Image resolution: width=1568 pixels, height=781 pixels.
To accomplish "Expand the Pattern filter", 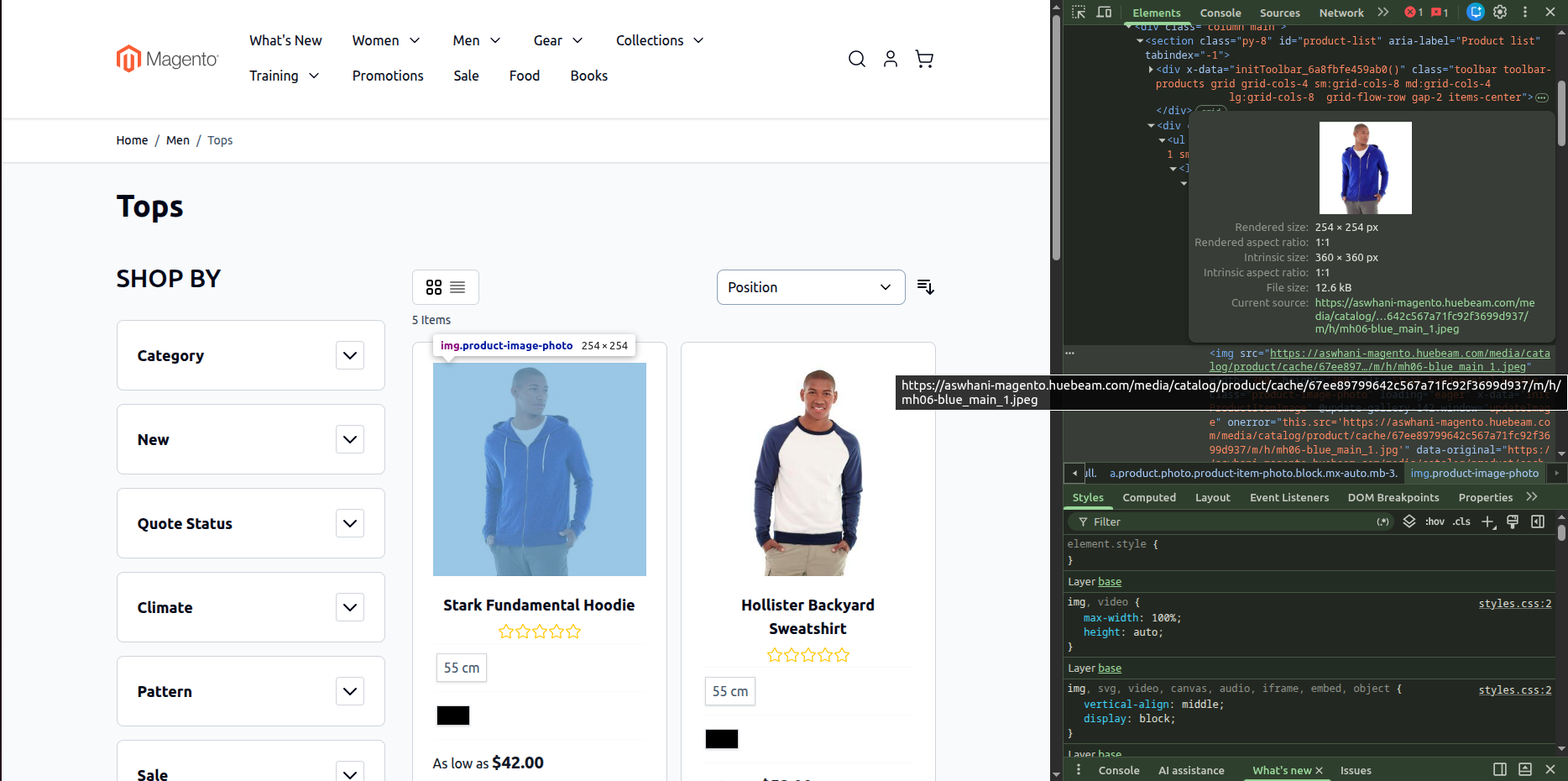I will (350, 691).
